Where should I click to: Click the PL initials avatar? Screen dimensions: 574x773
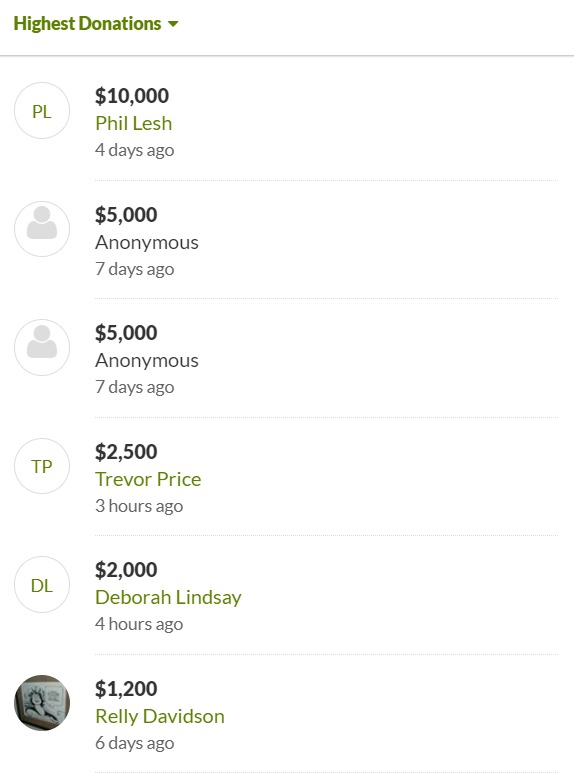(42, 110)
